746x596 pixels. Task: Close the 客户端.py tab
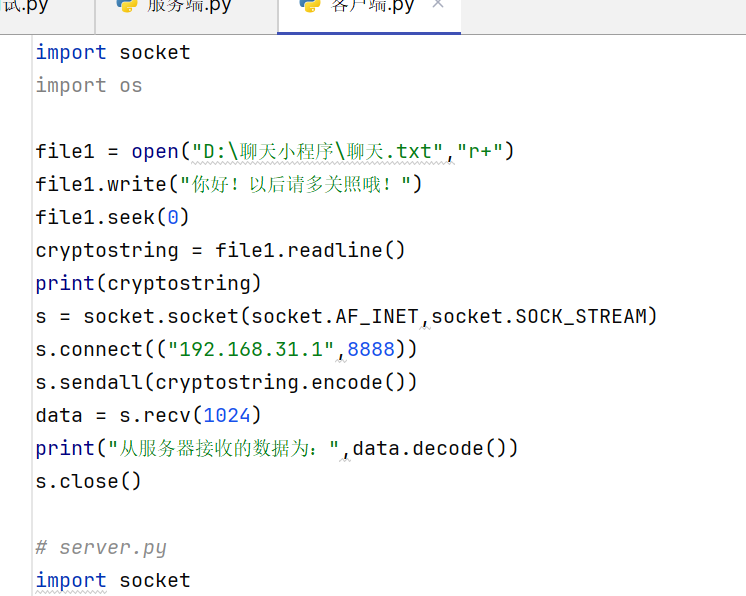pyautogui.click(x=437, y=6)
